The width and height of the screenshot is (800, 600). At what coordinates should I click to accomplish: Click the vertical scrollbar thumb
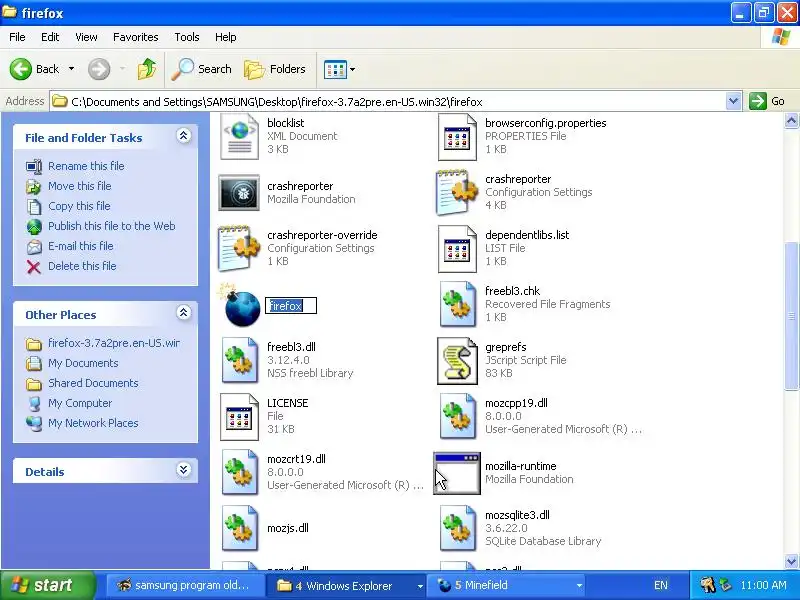(x=791, y=316)
